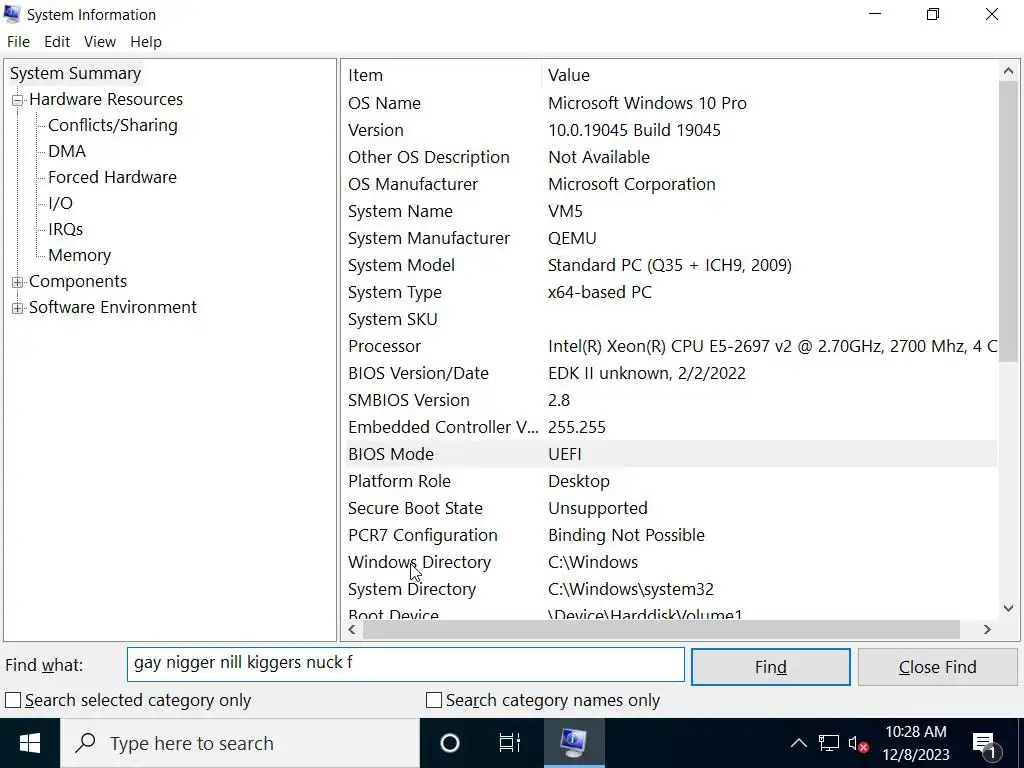Select the System Type row

(671, 293)
